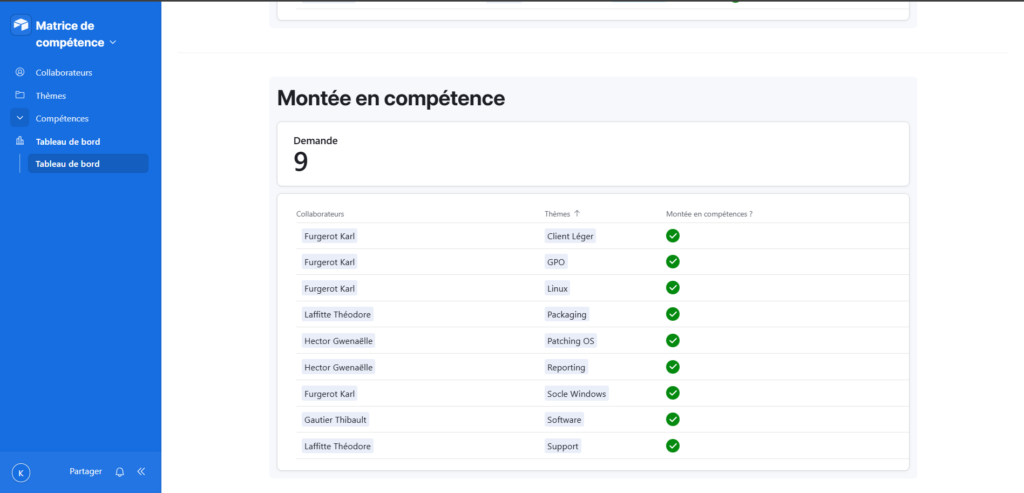Open the Matrice de compétence dropdown chevron
The width and height of the screenshot is (1024, 493).
112,43
